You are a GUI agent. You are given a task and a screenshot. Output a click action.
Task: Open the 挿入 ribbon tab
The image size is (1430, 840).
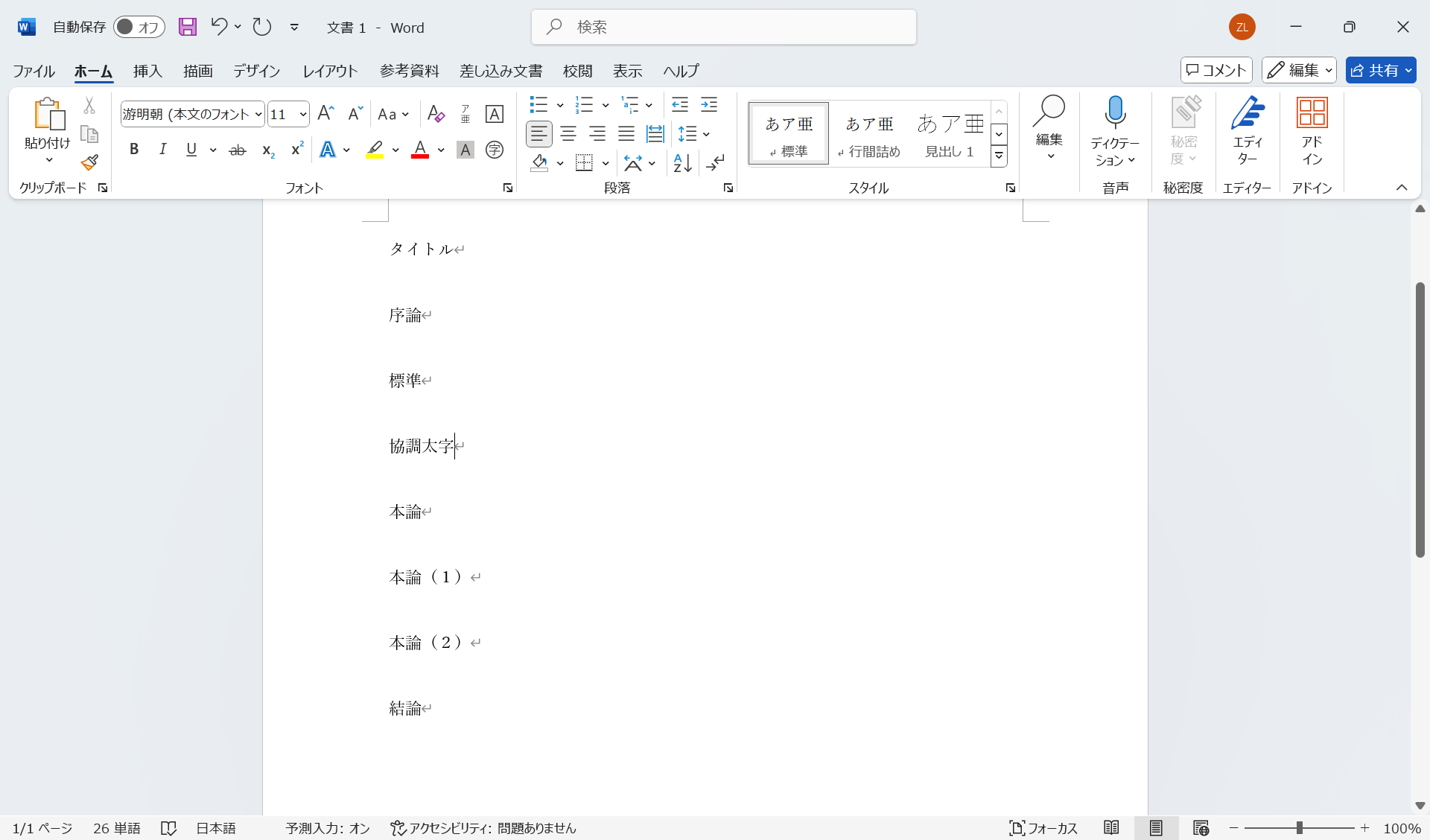(147, 71)
